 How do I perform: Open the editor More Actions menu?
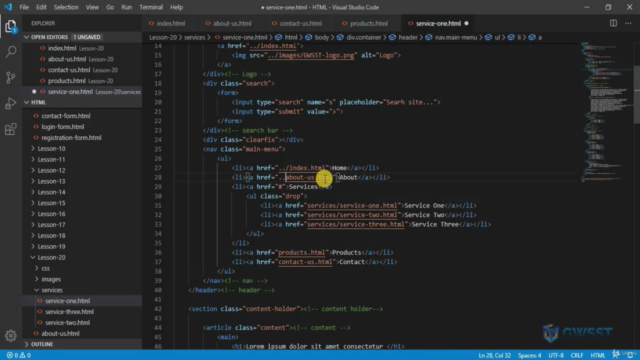628,23
